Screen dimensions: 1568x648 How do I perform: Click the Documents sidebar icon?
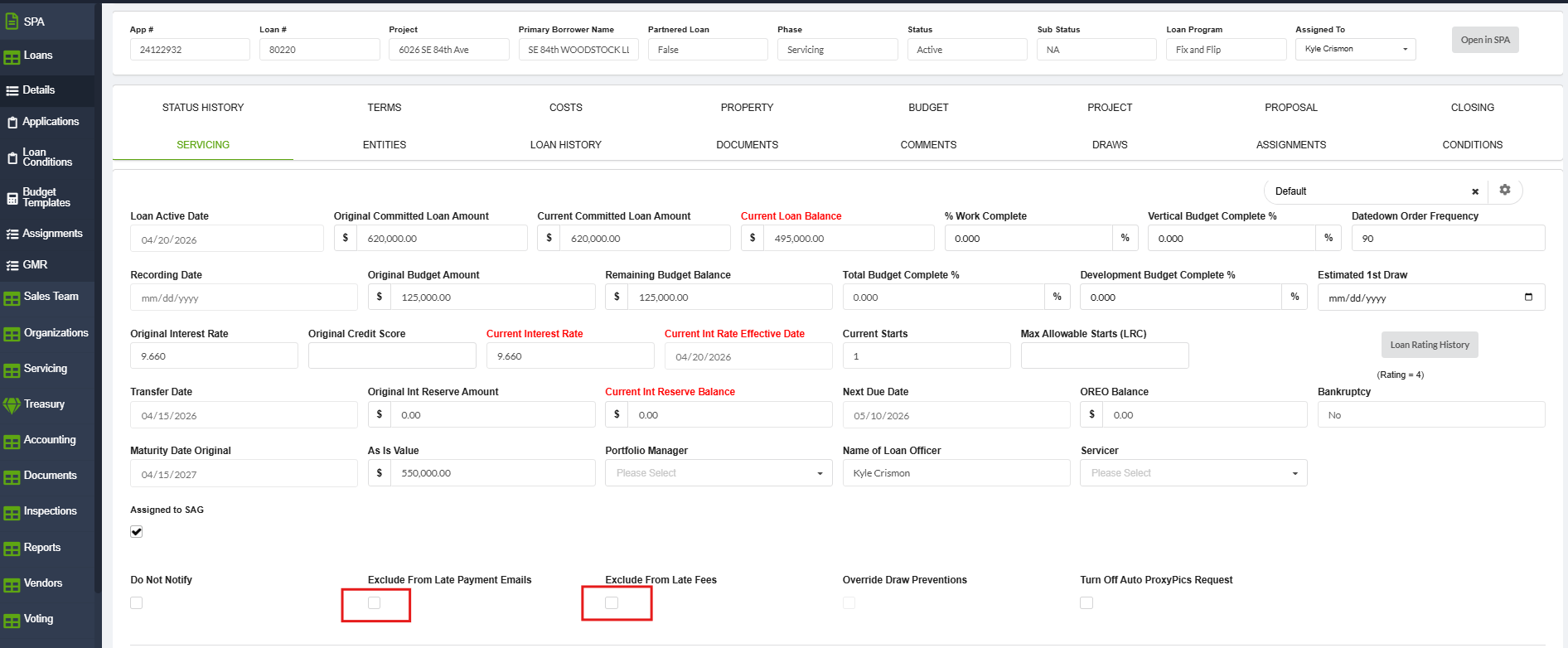(12, 477)
